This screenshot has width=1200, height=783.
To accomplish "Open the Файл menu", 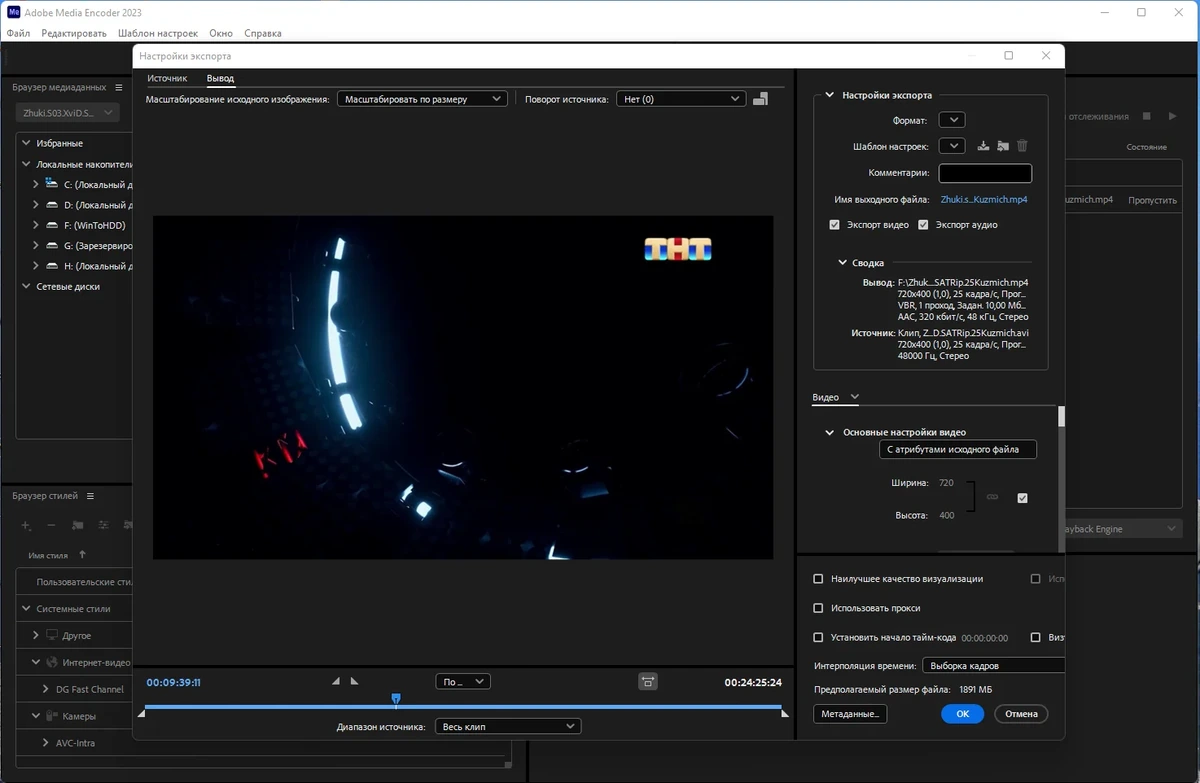I will click(18, 33).
